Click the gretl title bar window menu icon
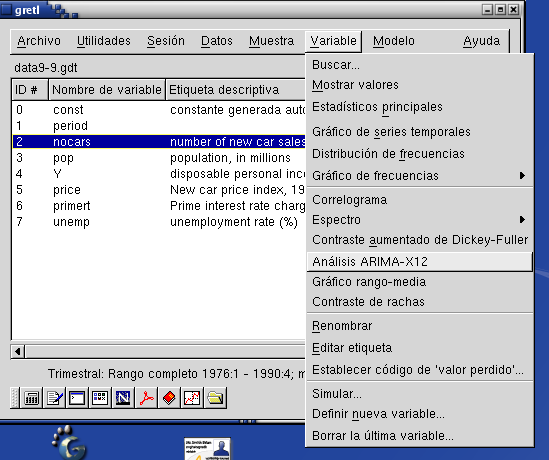 [x=6, y=9]
